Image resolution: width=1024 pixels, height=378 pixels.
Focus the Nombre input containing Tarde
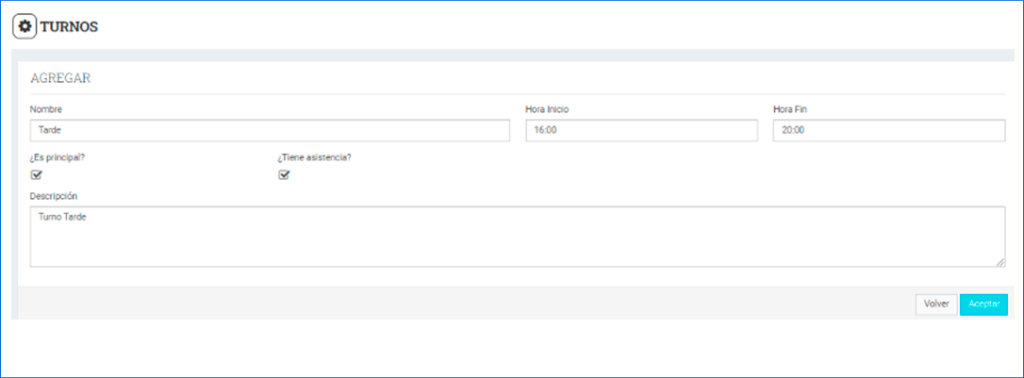[270, 130]
